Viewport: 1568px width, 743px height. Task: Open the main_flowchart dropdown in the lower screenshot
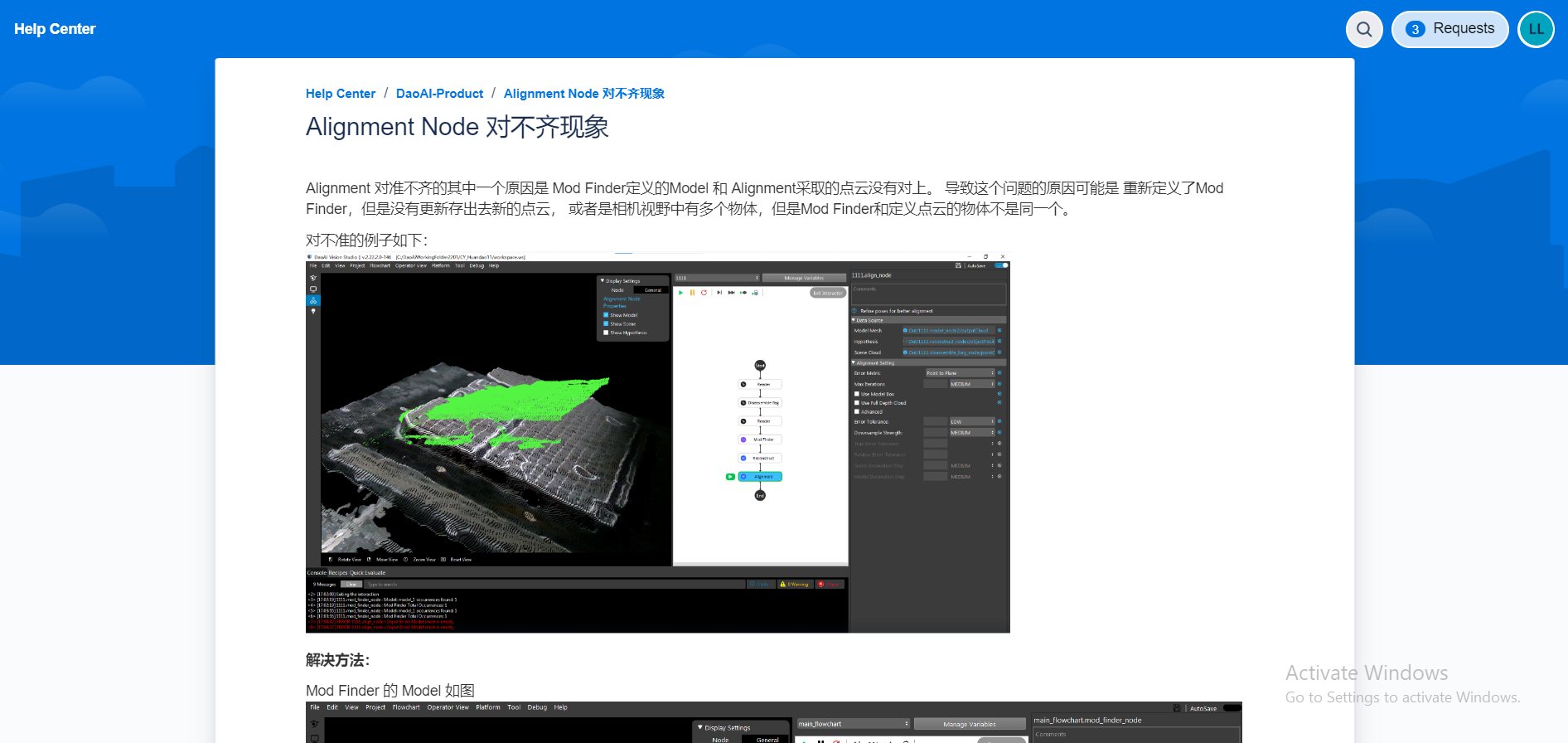point(854,724)
